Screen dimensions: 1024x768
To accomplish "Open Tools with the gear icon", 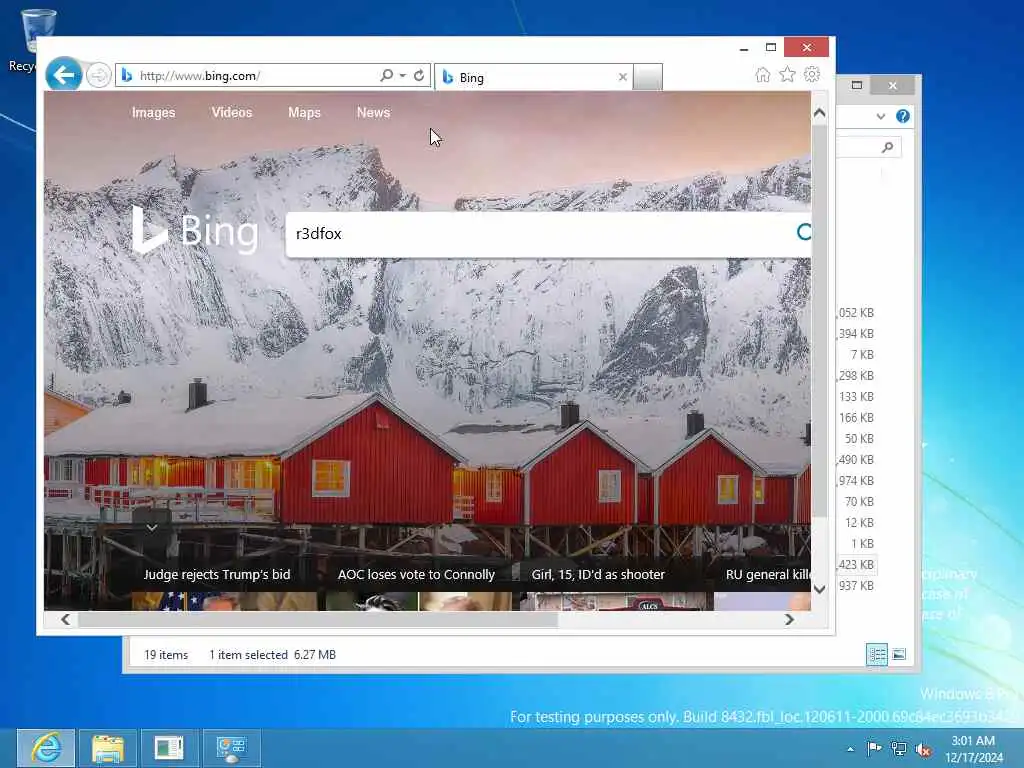I will [x=812, y=74].
